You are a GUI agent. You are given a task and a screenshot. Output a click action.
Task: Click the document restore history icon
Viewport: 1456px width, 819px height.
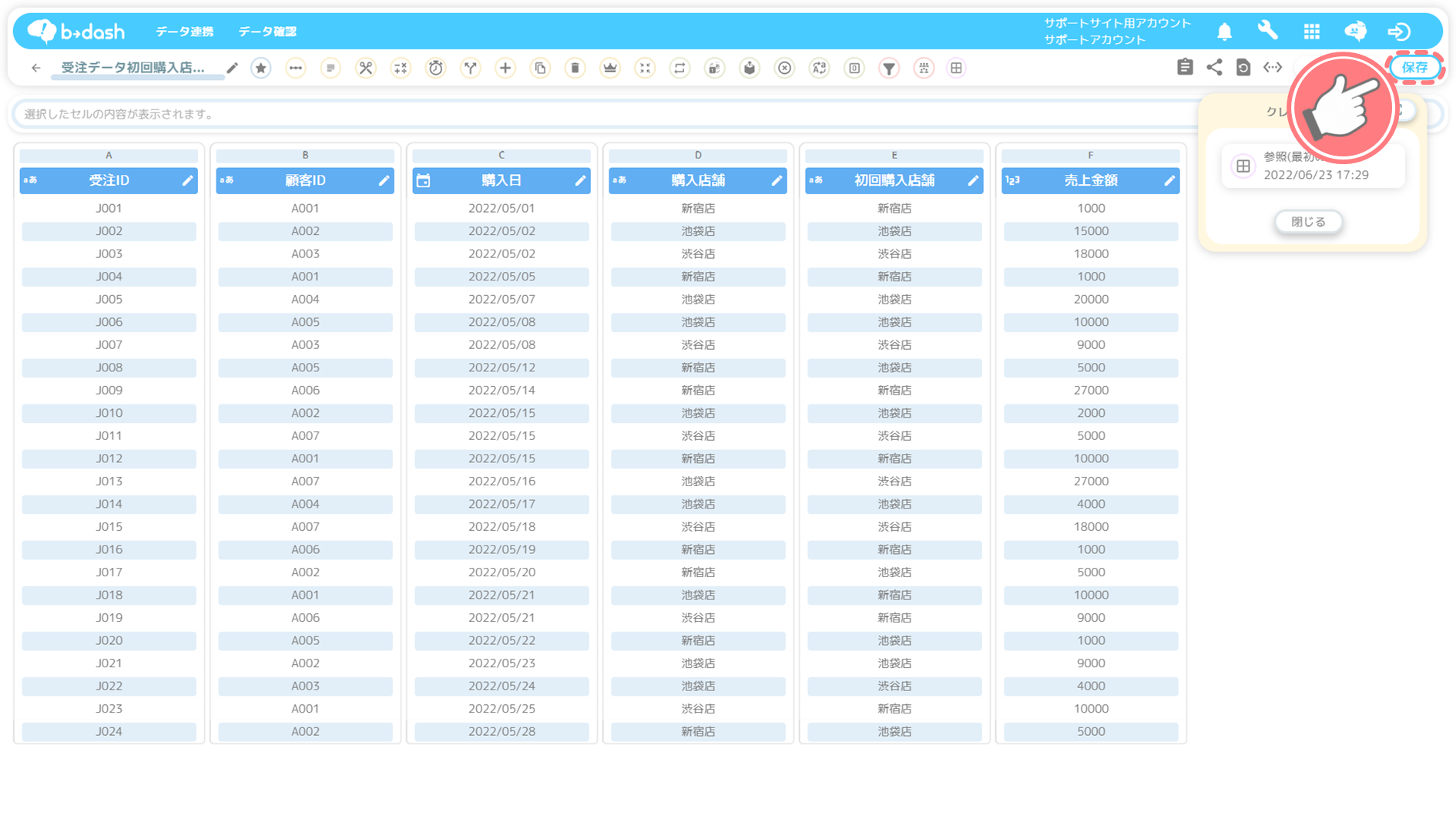1243,67
